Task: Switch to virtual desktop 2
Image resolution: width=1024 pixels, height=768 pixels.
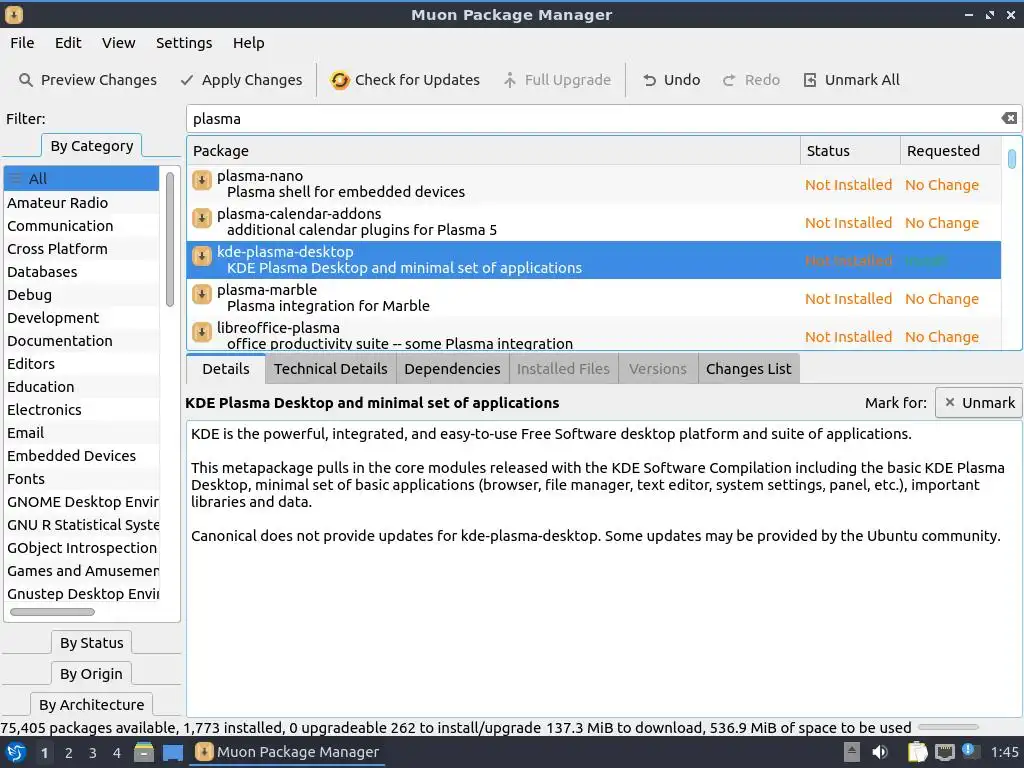Action: 69,753
